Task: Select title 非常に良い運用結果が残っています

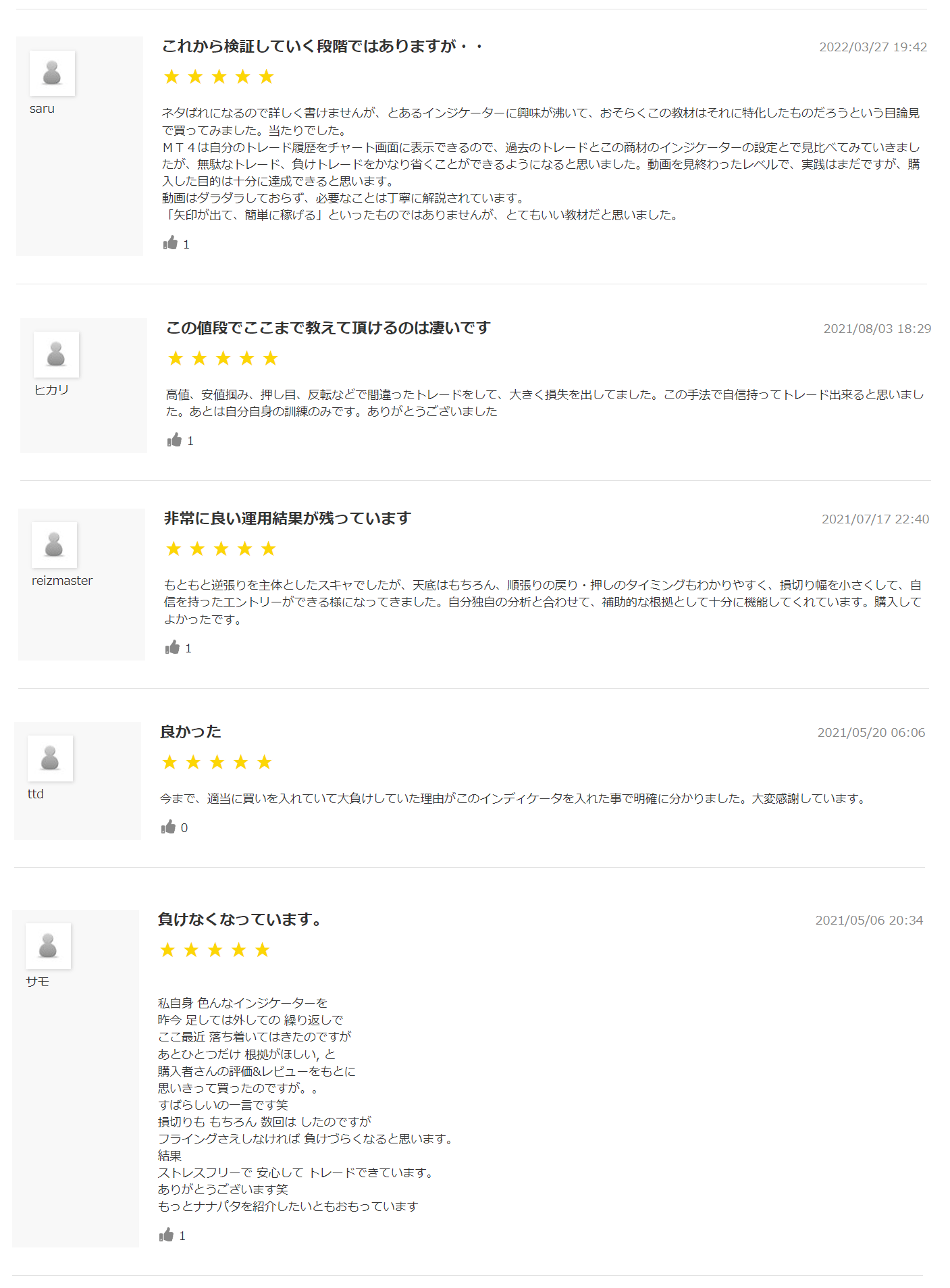Action: (x=288, y=519)
